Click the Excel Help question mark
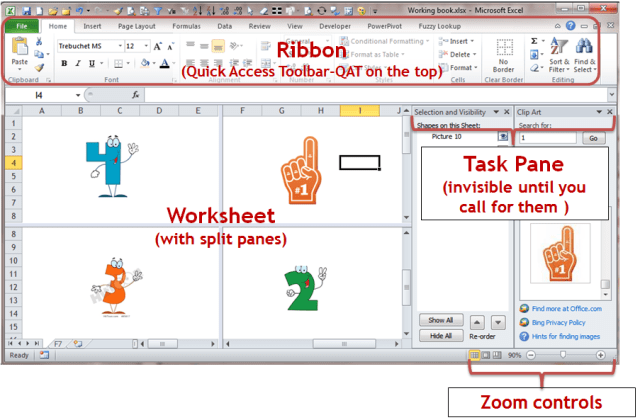 (570, 26)
